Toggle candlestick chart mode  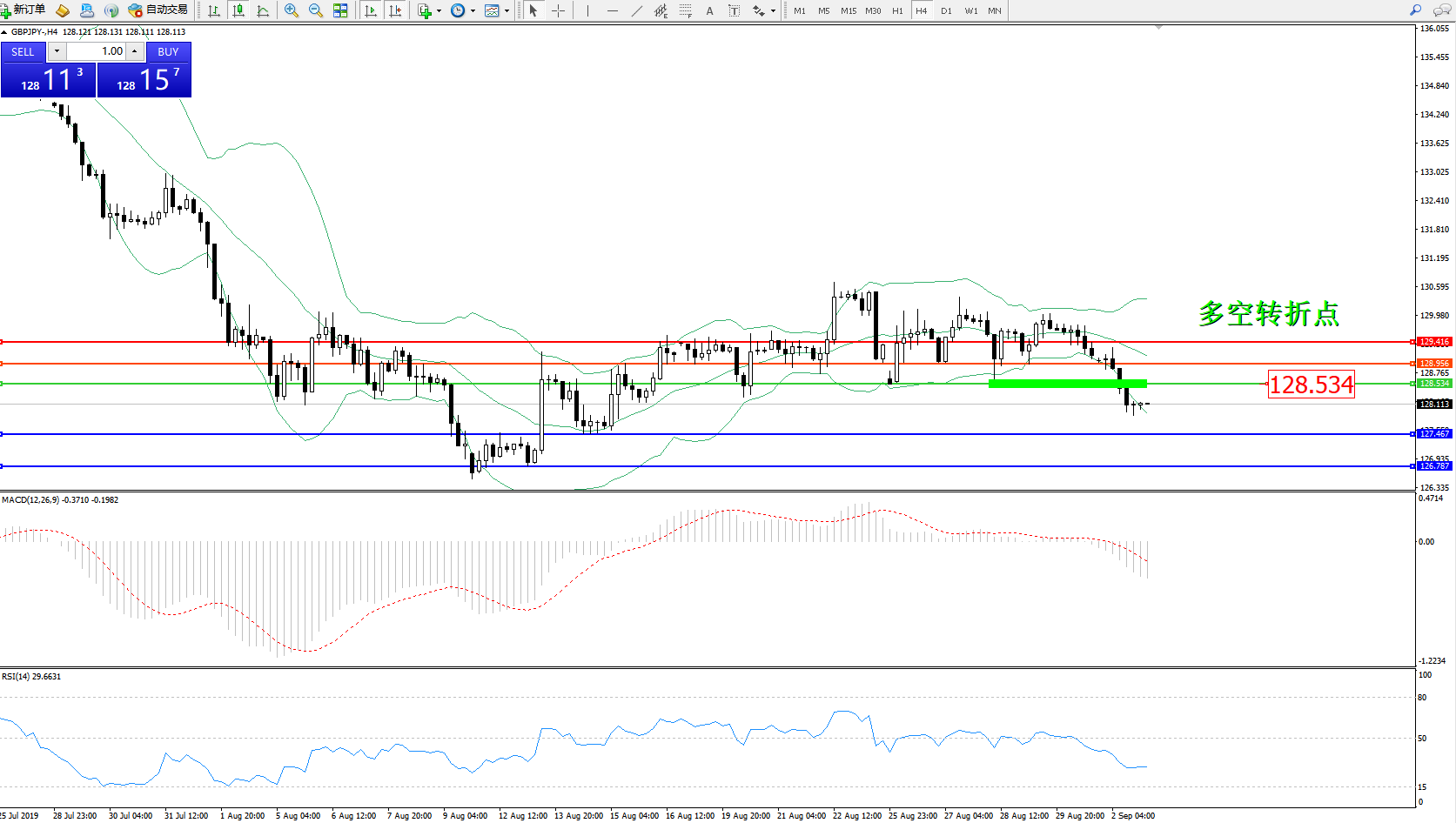(x=238, y=10)
